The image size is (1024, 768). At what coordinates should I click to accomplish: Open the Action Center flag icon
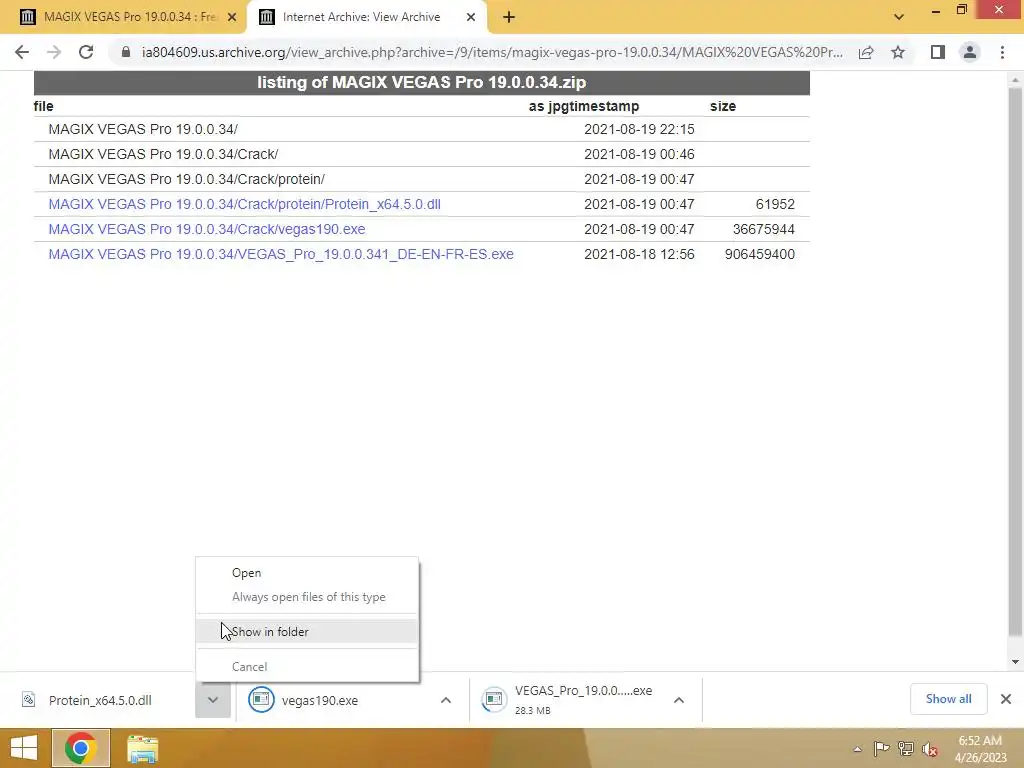click(x=881, y=748)
